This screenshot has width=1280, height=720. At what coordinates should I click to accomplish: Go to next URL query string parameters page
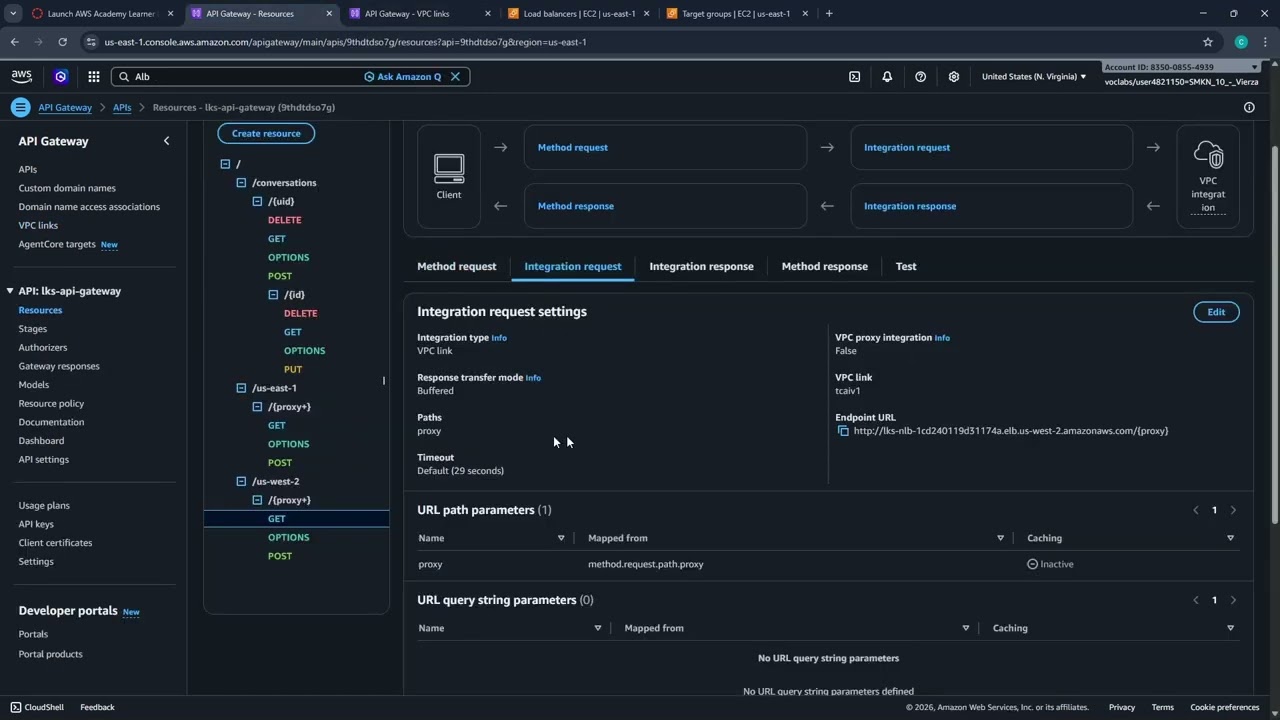[x=1233, y=600]
